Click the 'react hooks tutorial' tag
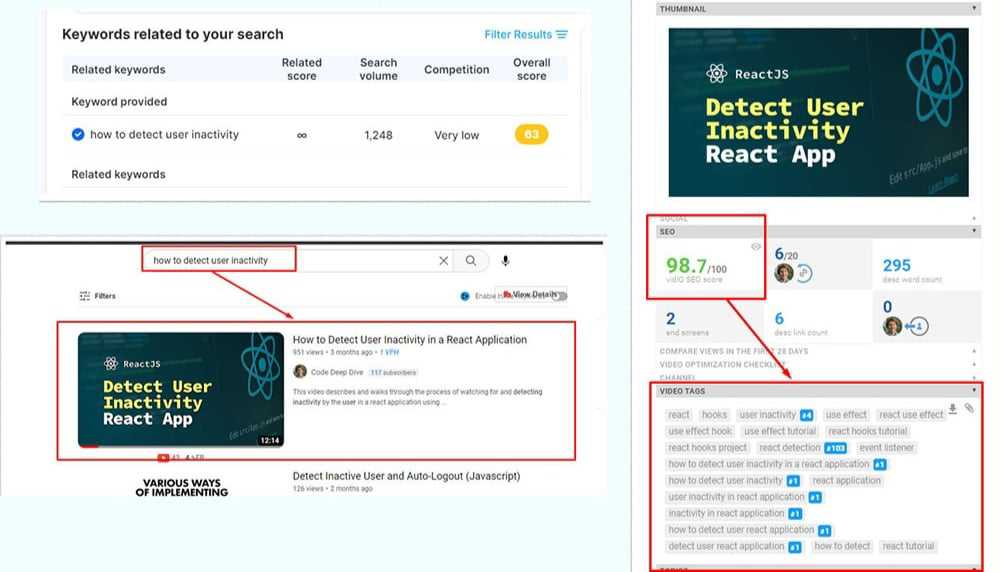 (867, 432)
